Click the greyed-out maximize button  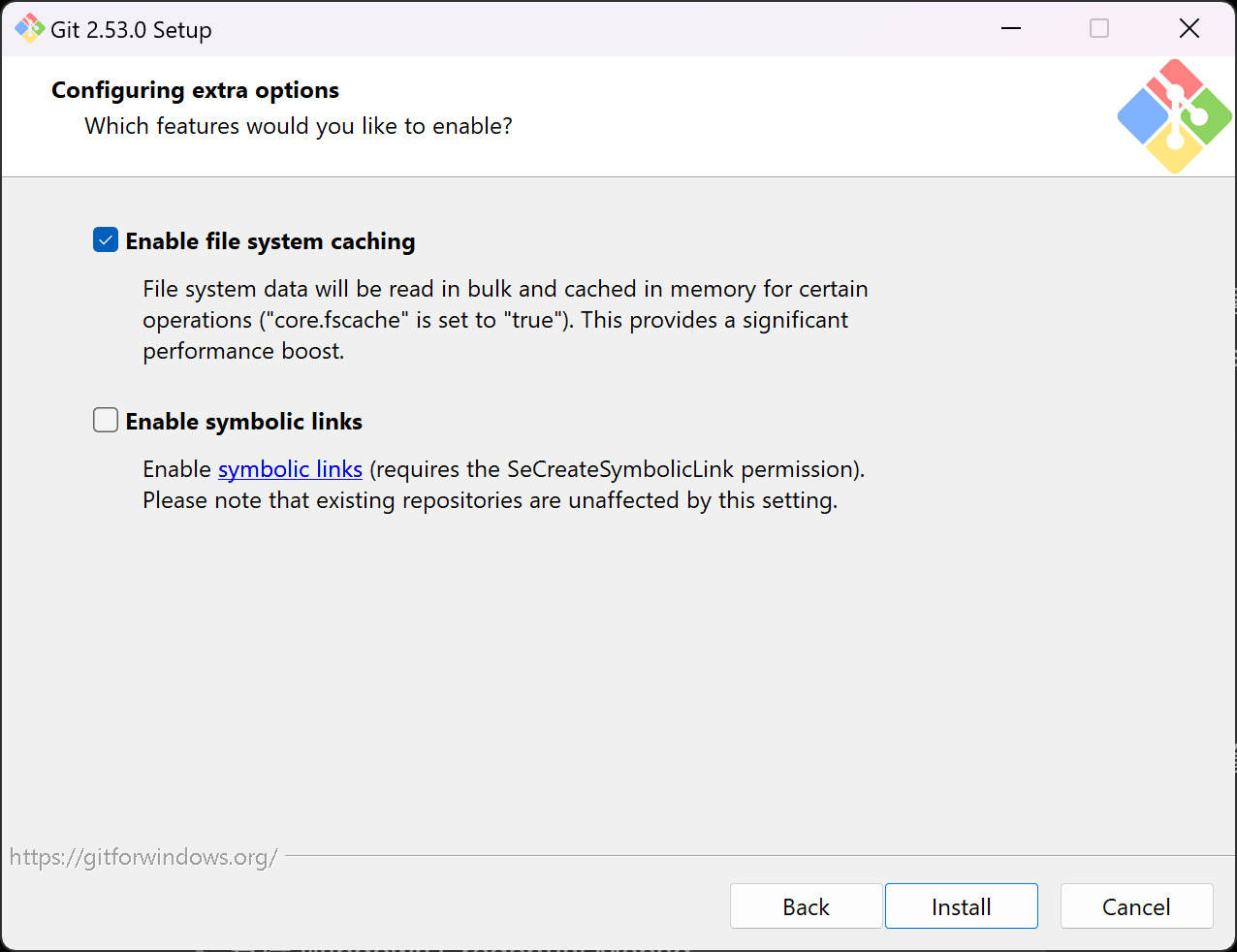point(1099,29)
